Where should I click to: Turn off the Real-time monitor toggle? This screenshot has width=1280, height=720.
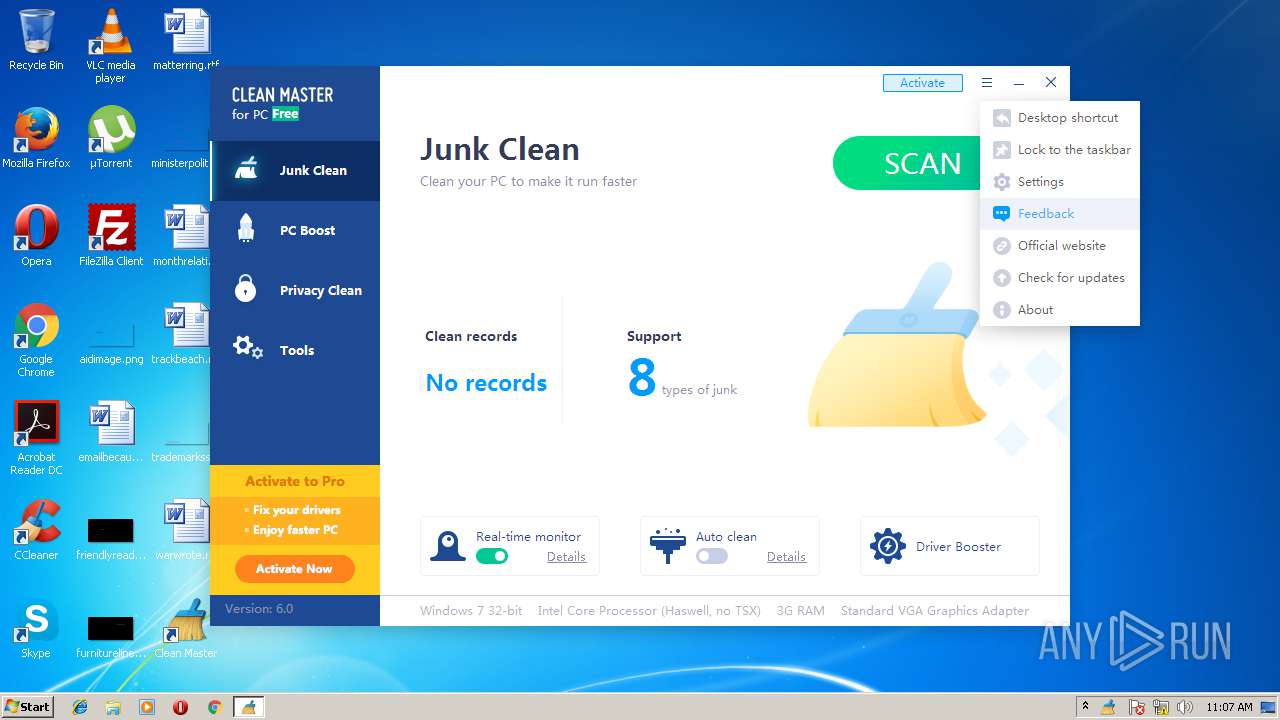(492, 556)
